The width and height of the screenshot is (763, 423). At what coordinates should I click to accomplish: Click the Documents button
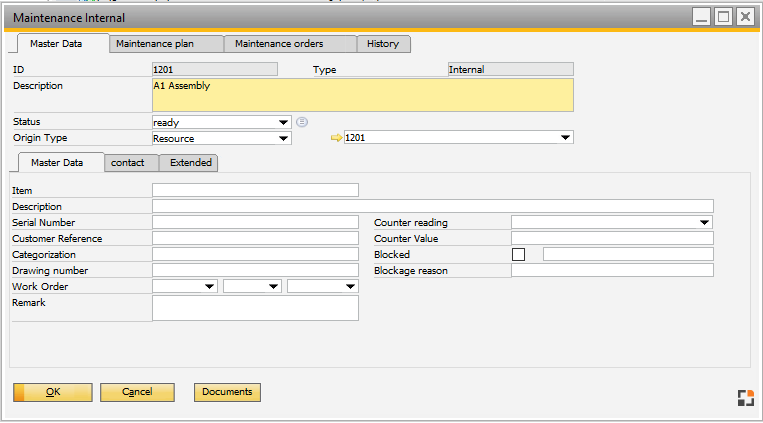[x=227, y=392]
